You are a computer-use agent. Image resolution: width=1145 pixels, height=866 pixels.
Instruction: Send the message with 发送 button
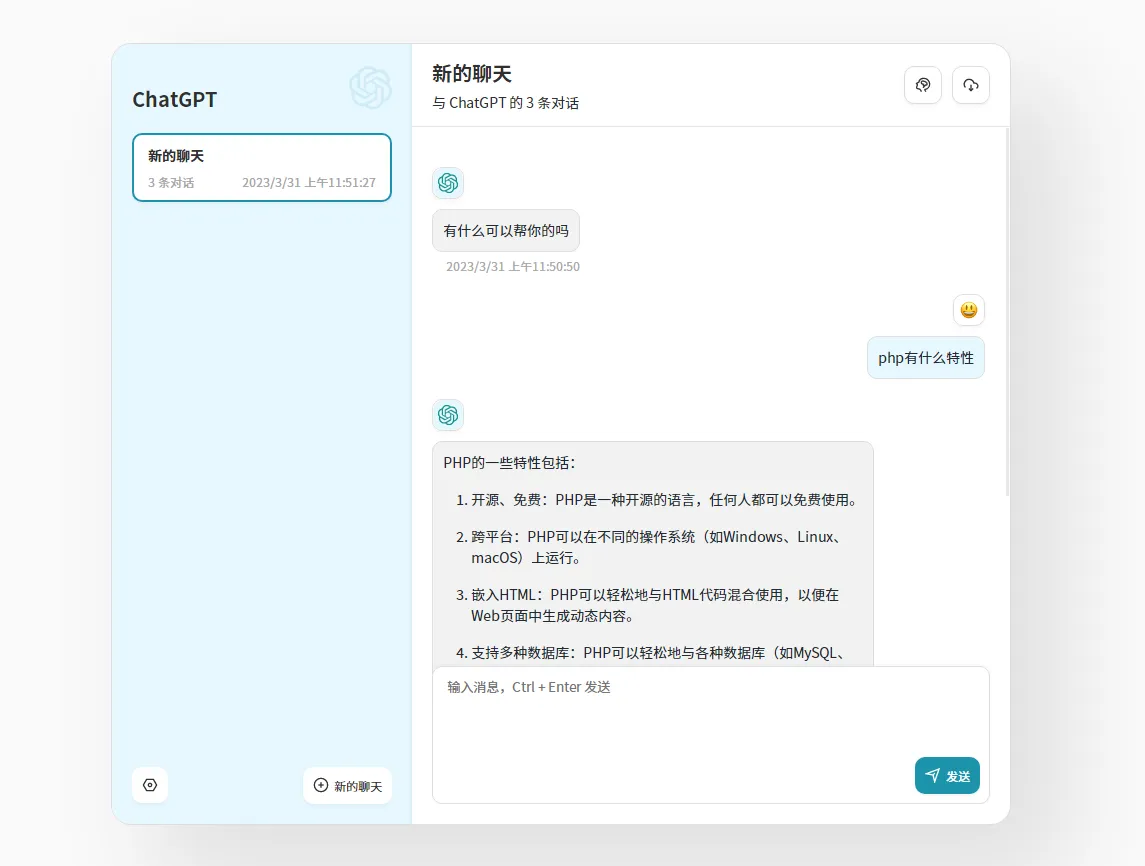point(947,775)
